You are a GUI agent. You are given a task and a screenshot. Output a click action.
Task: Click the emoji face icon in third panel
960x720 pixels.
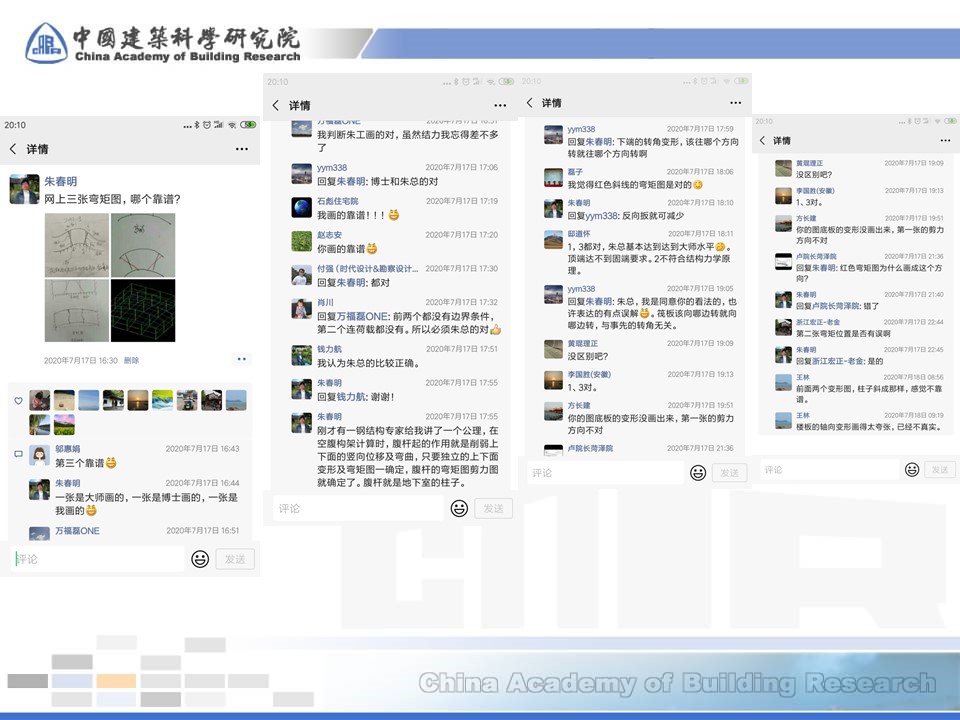coord(698,473)
